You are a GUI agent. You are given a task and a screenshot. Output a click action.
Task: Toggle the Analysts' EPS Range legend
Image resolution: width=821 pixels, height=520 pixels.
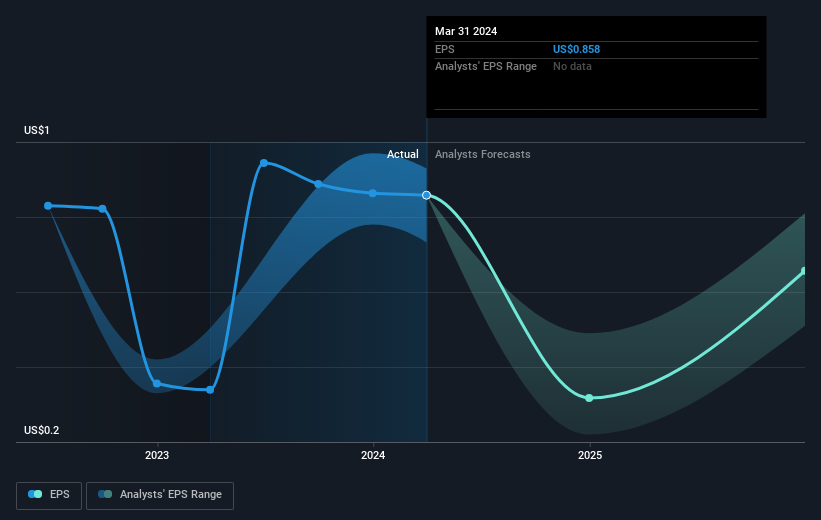click(x=160, y=495)
